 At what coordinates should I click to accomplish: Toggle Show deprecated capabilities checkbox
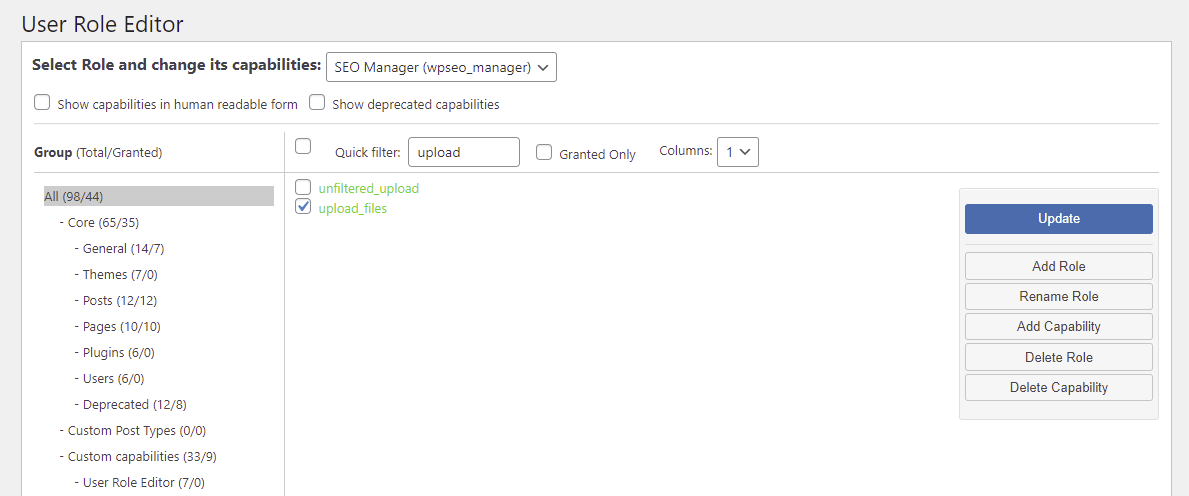click(317, 103)
